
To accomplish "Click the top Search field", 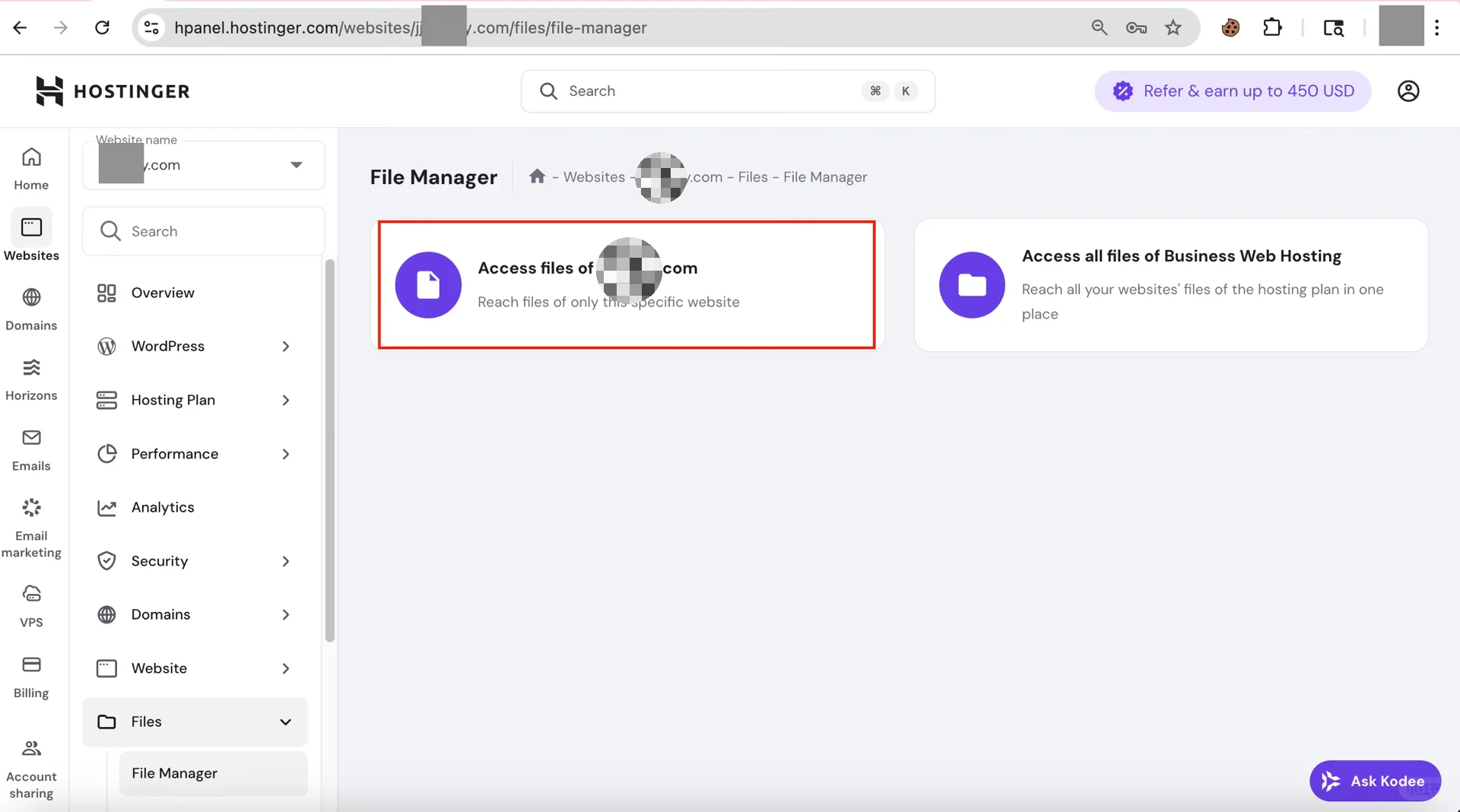I will click(728, 91).
